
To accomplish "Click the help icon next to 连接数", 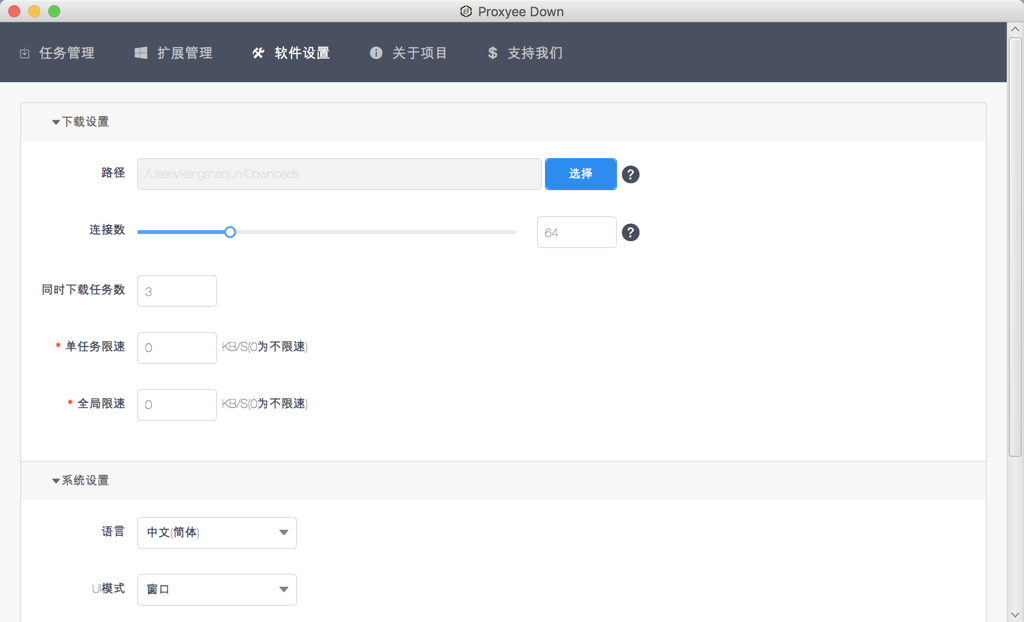I will (631, 232).
